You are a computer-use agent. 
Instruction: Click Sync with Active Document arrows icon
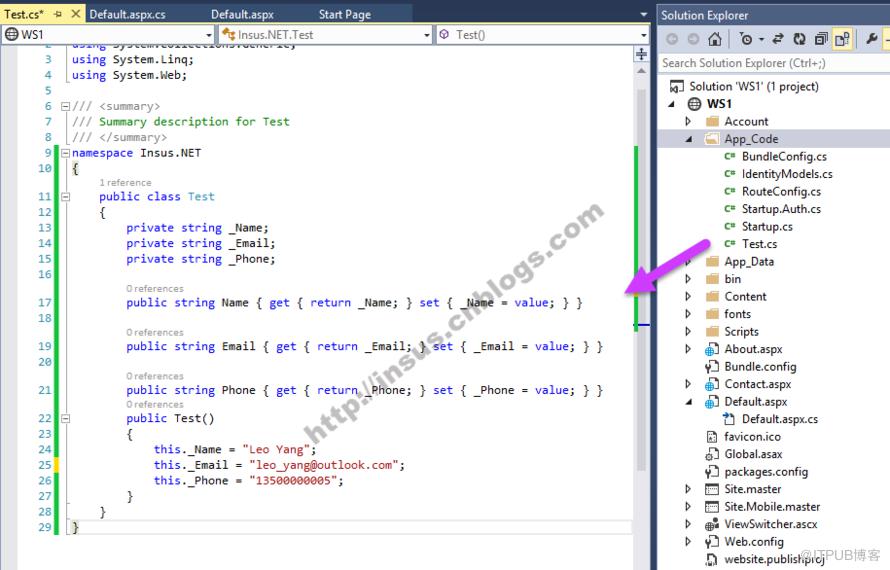coord(778,39)
